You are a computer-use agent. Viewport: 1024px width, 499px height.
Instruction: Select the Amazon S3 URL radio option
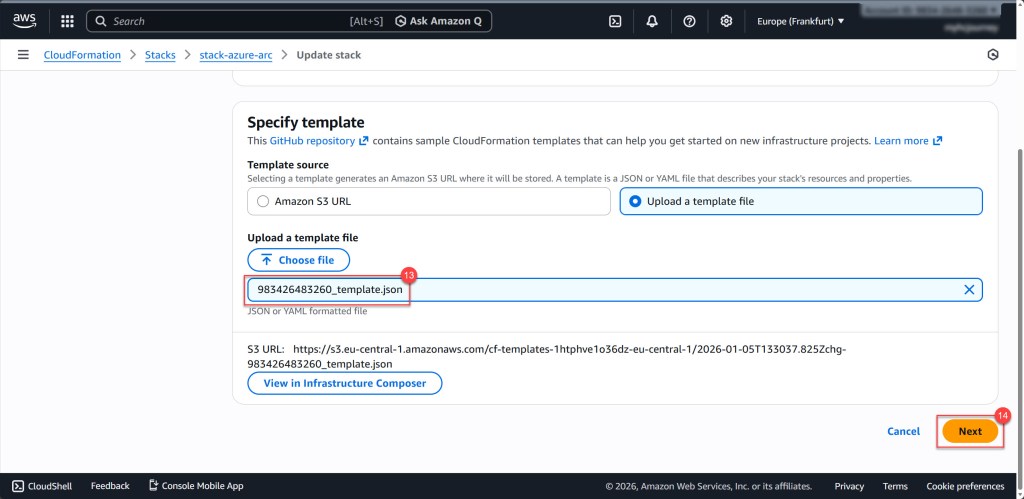click(x=263, y=201)
